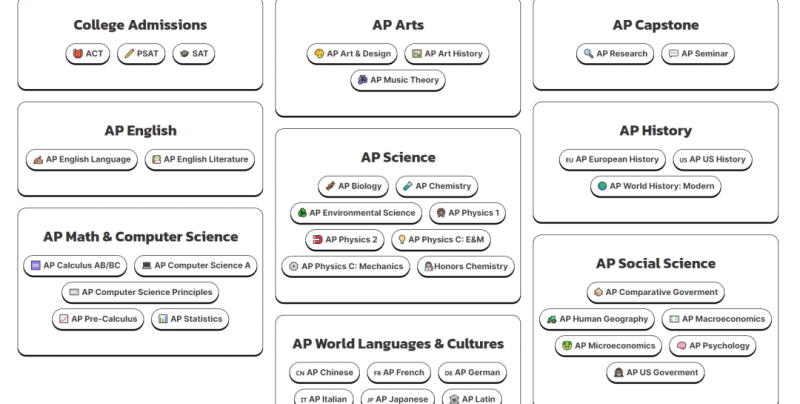Click the AP Microeconomics money face icon
Screen dimensions: 800x404
567,346
